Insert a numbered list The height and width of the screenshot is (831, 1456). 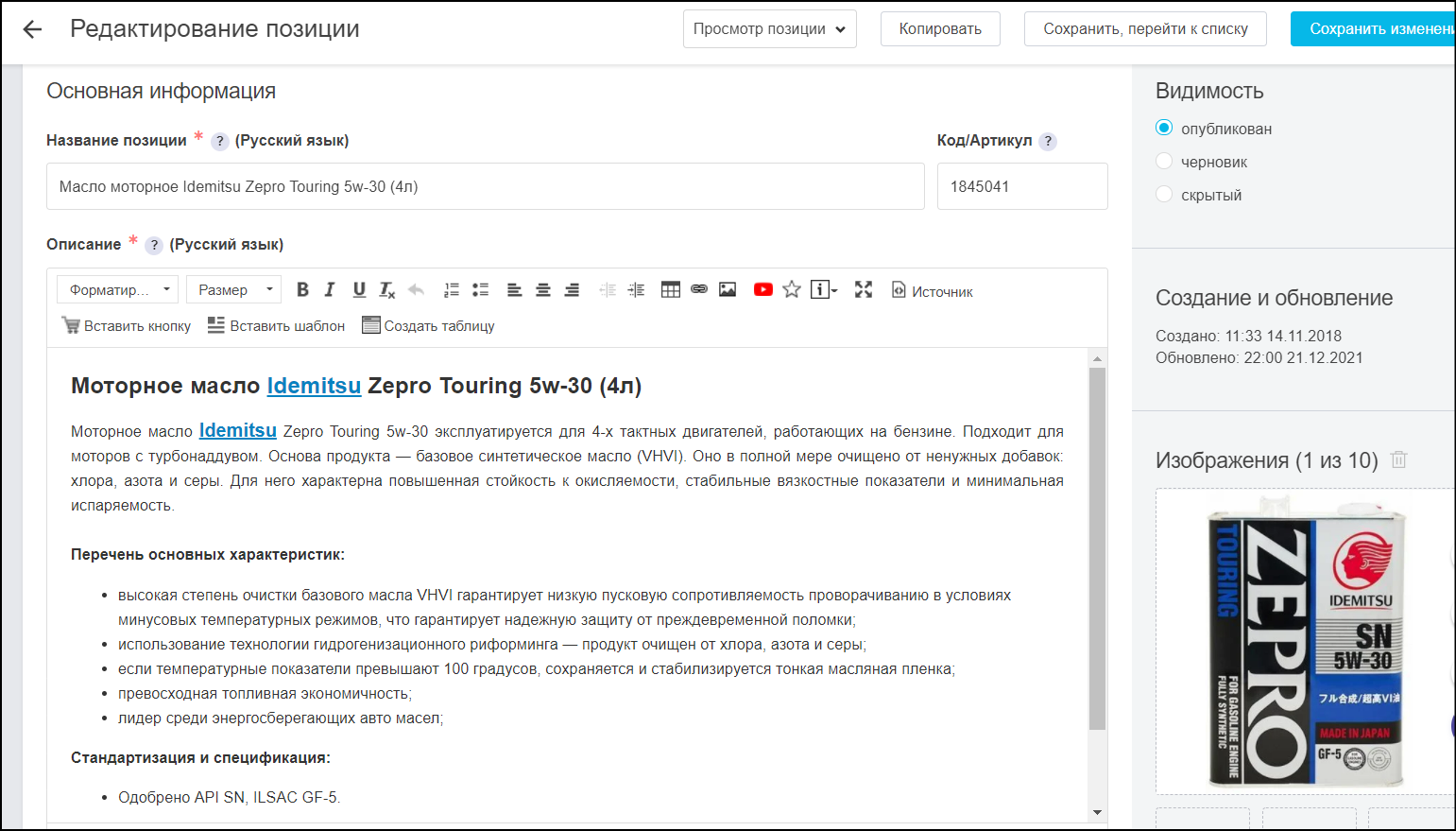(452, 289)
